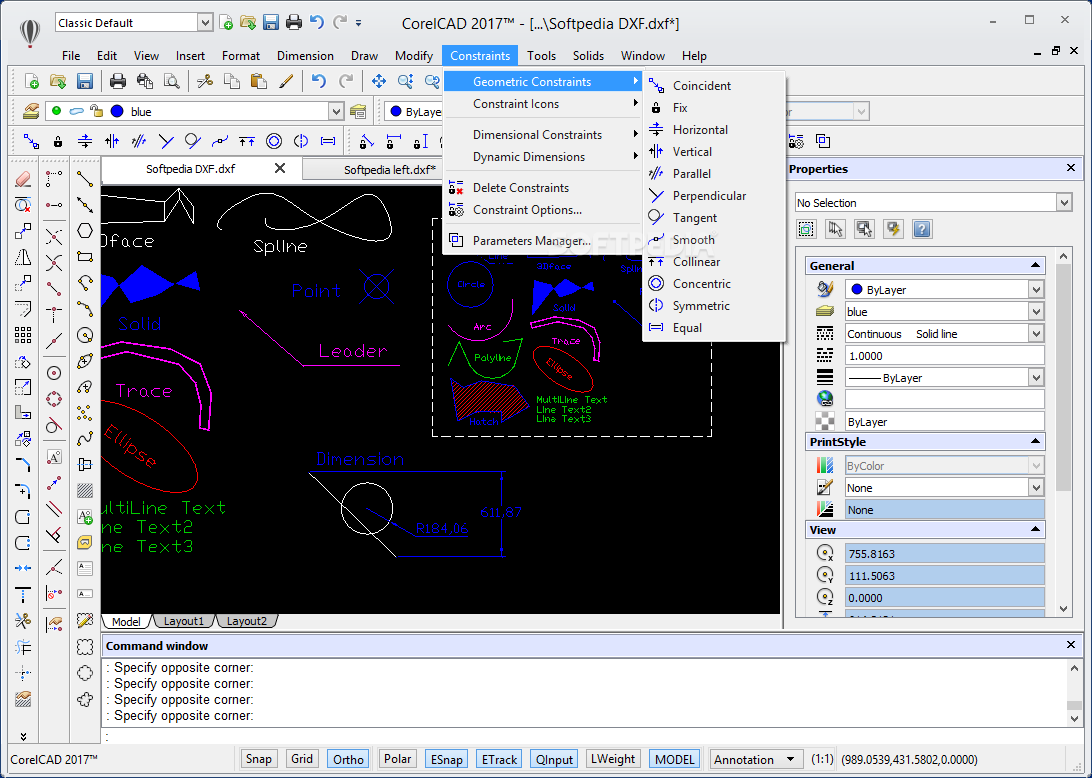Disable ETrack in the status bar
This screenshot has width=1092, height=778.
tap(499, 759)
